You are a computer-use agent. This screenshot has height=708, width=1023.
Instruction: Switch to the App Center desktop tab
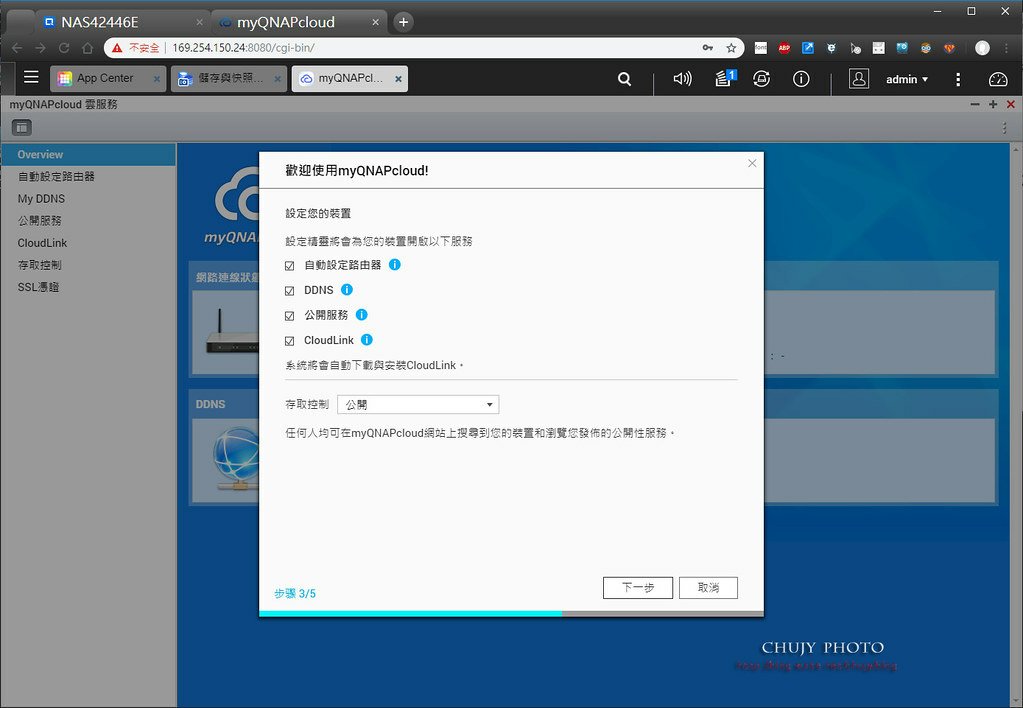point(108,78)
